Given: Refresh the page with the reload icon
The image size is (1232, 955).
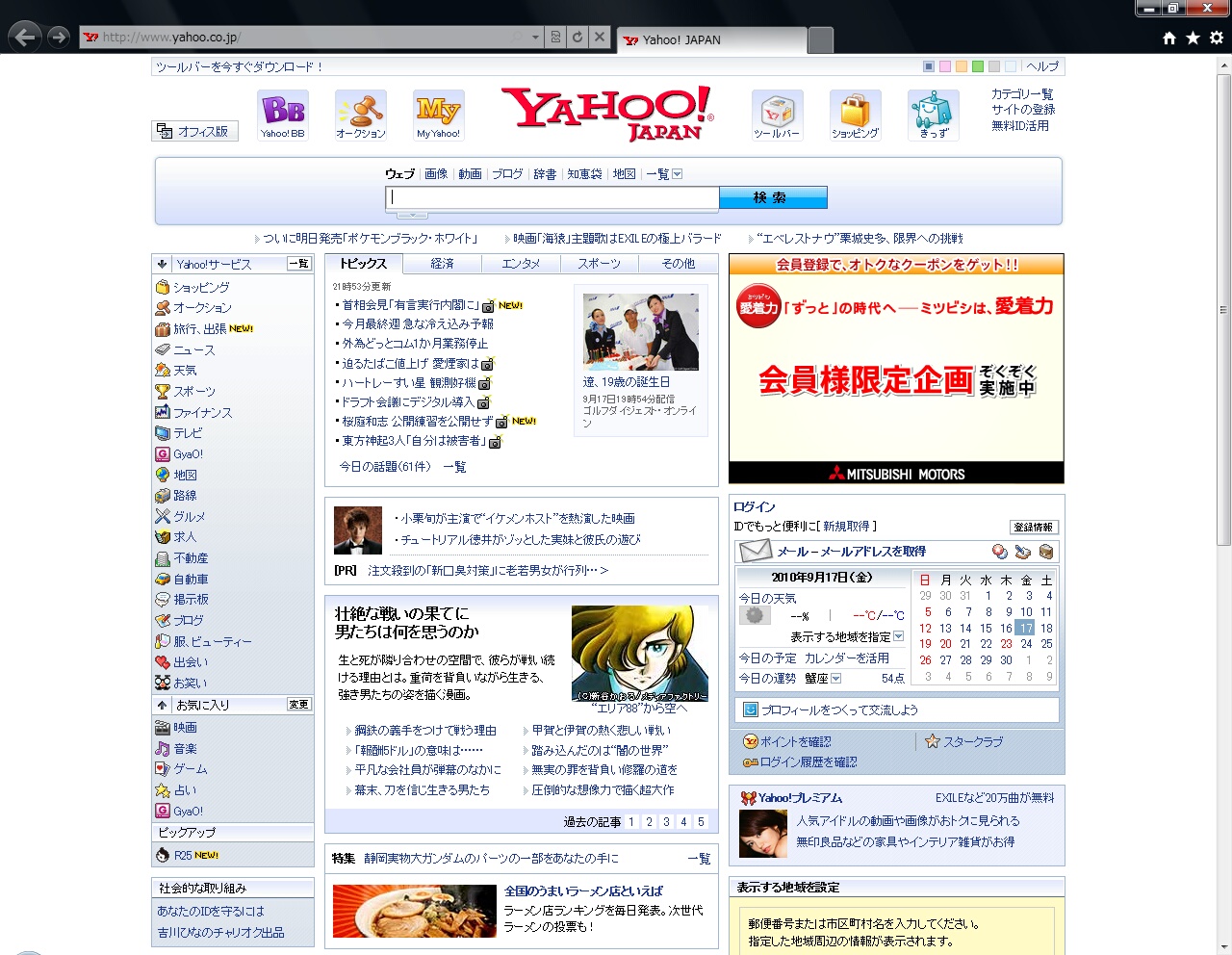Looking at the screenshot, I should (x=577, y=38).
